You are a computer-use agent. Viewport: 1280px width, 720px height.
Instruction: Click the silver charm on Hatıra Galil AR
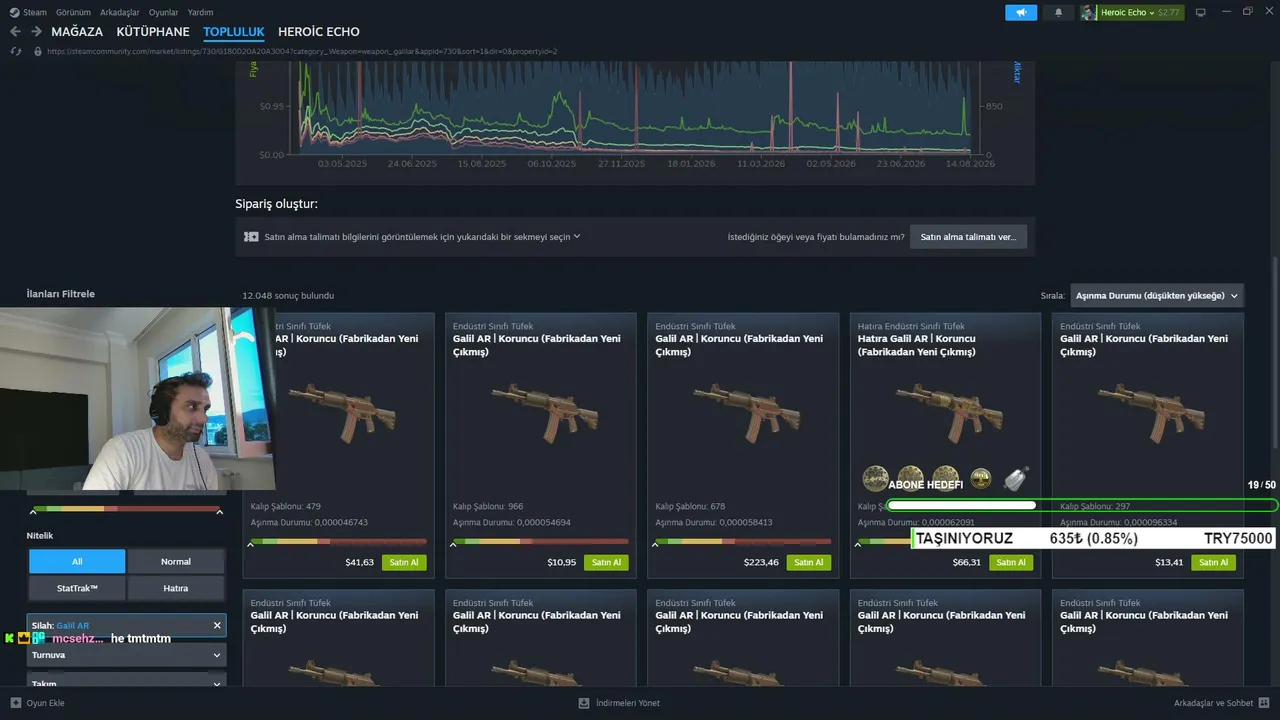click(x=1016, y=478)
